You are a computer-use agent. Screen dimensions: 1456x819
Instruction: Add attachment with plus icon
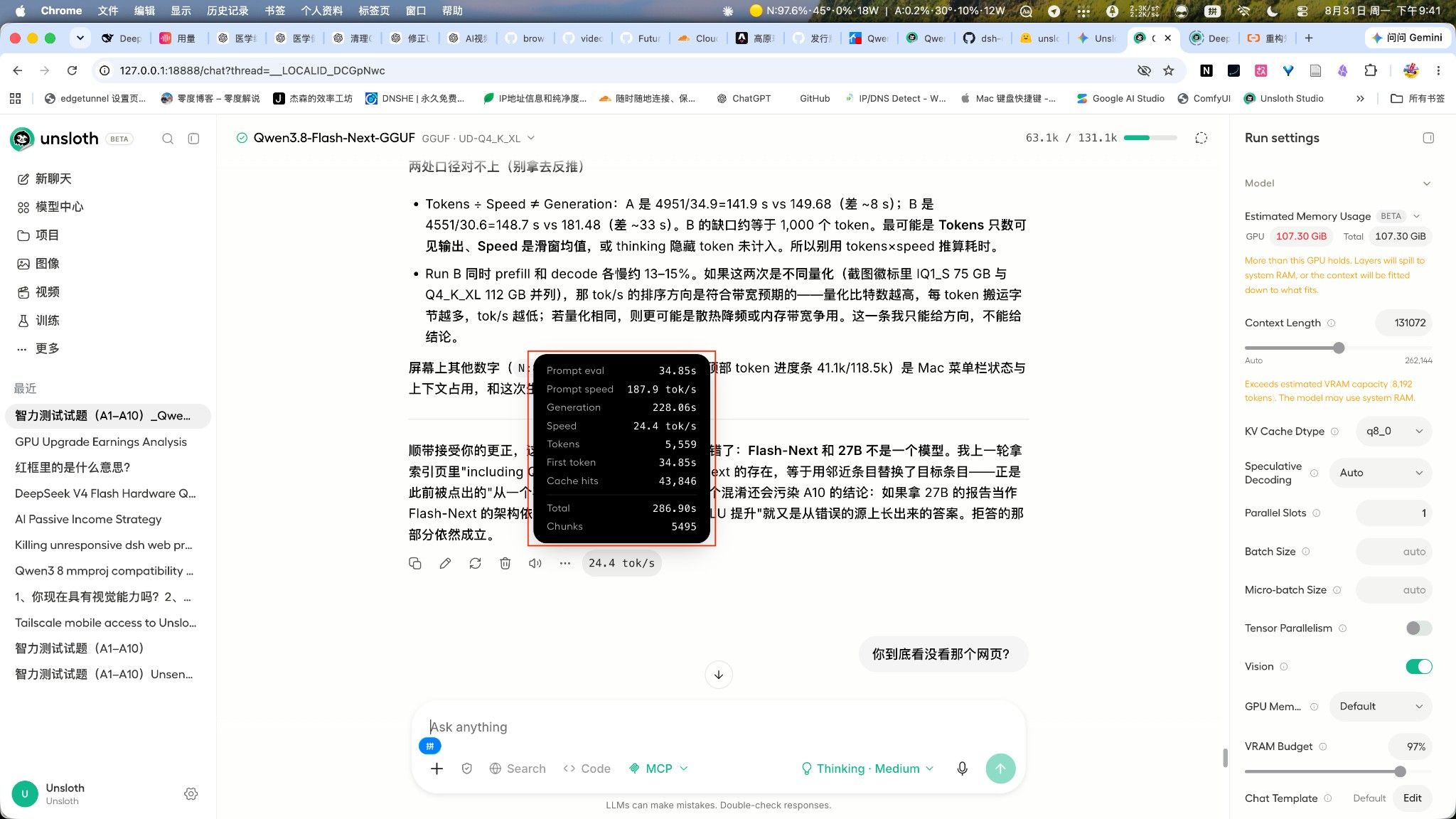point(437,769)
